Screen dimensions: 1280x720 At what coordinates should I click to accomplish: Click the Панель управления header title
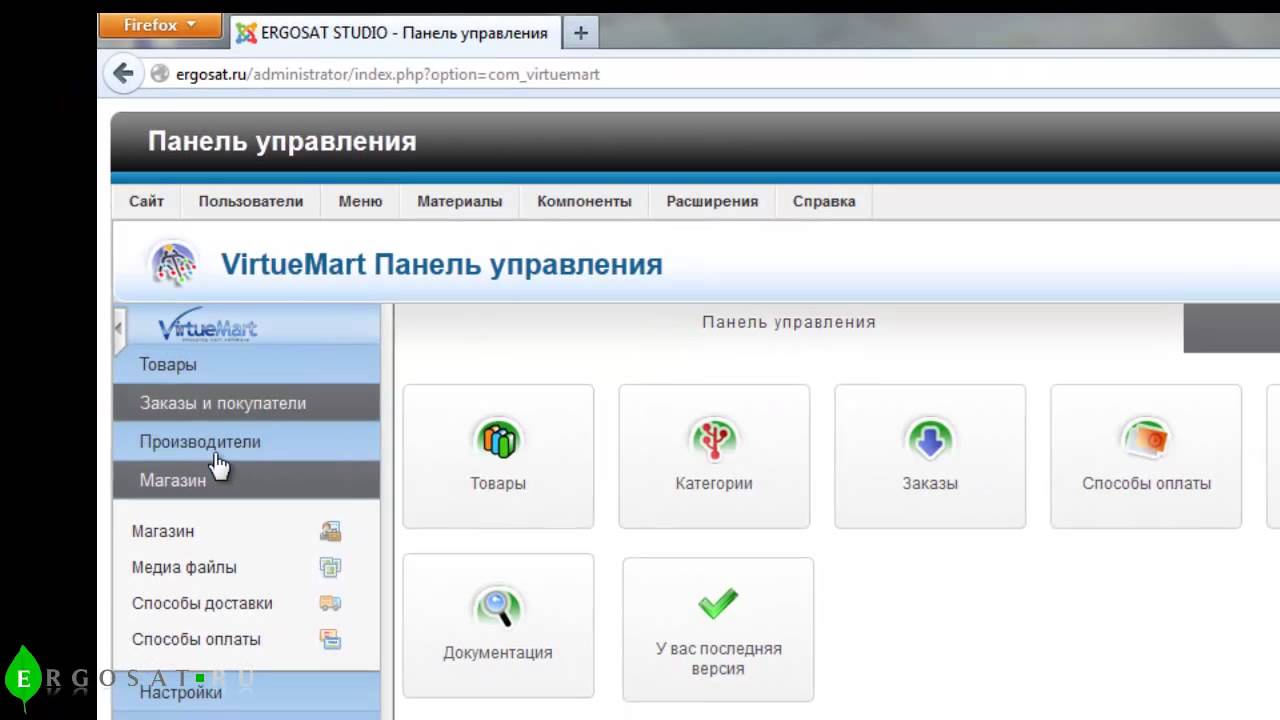click(282, 141)
